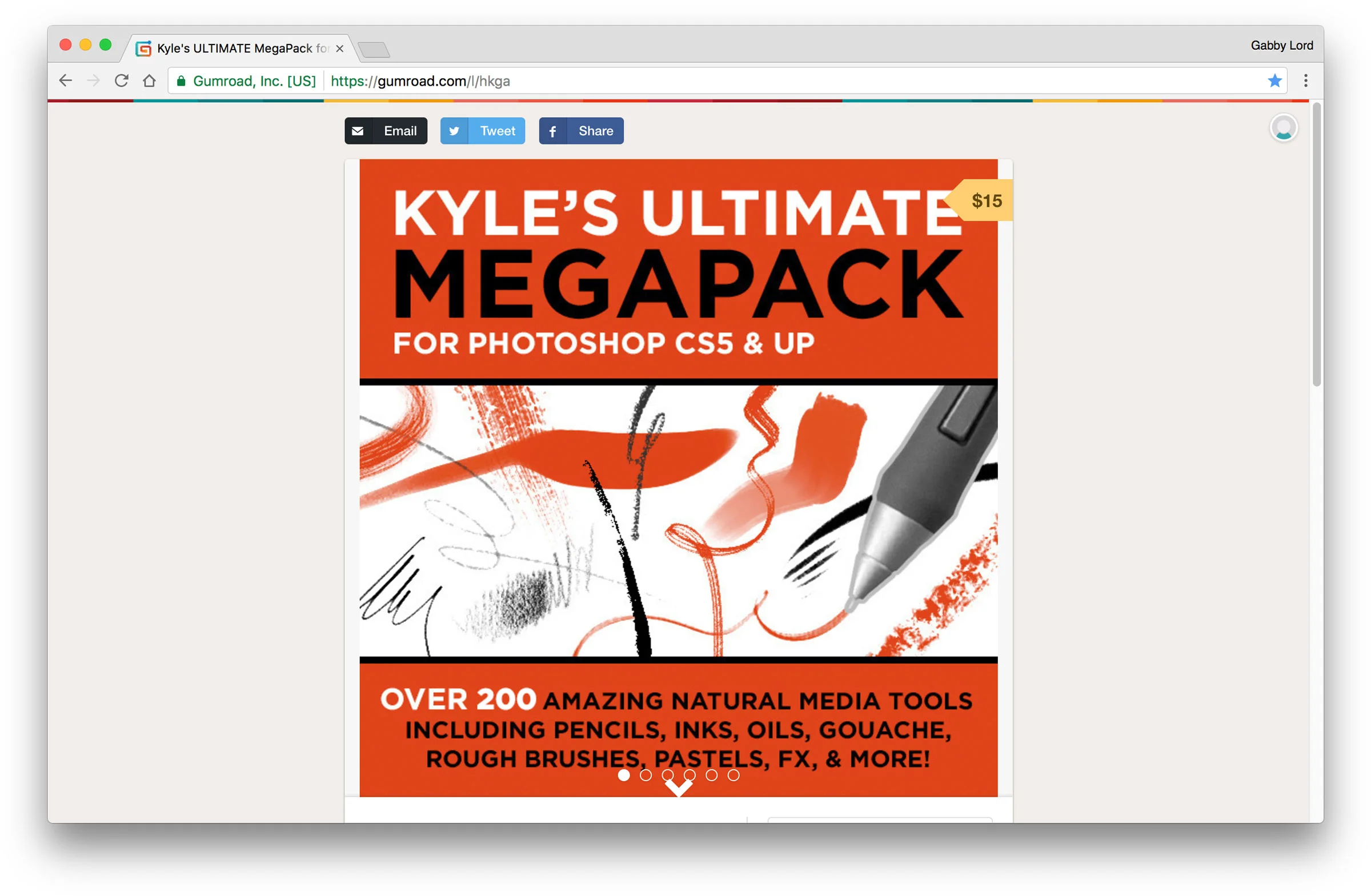1371x896 pixels.
Task: Click the Facebook Share button
Action: click(581, 131)
